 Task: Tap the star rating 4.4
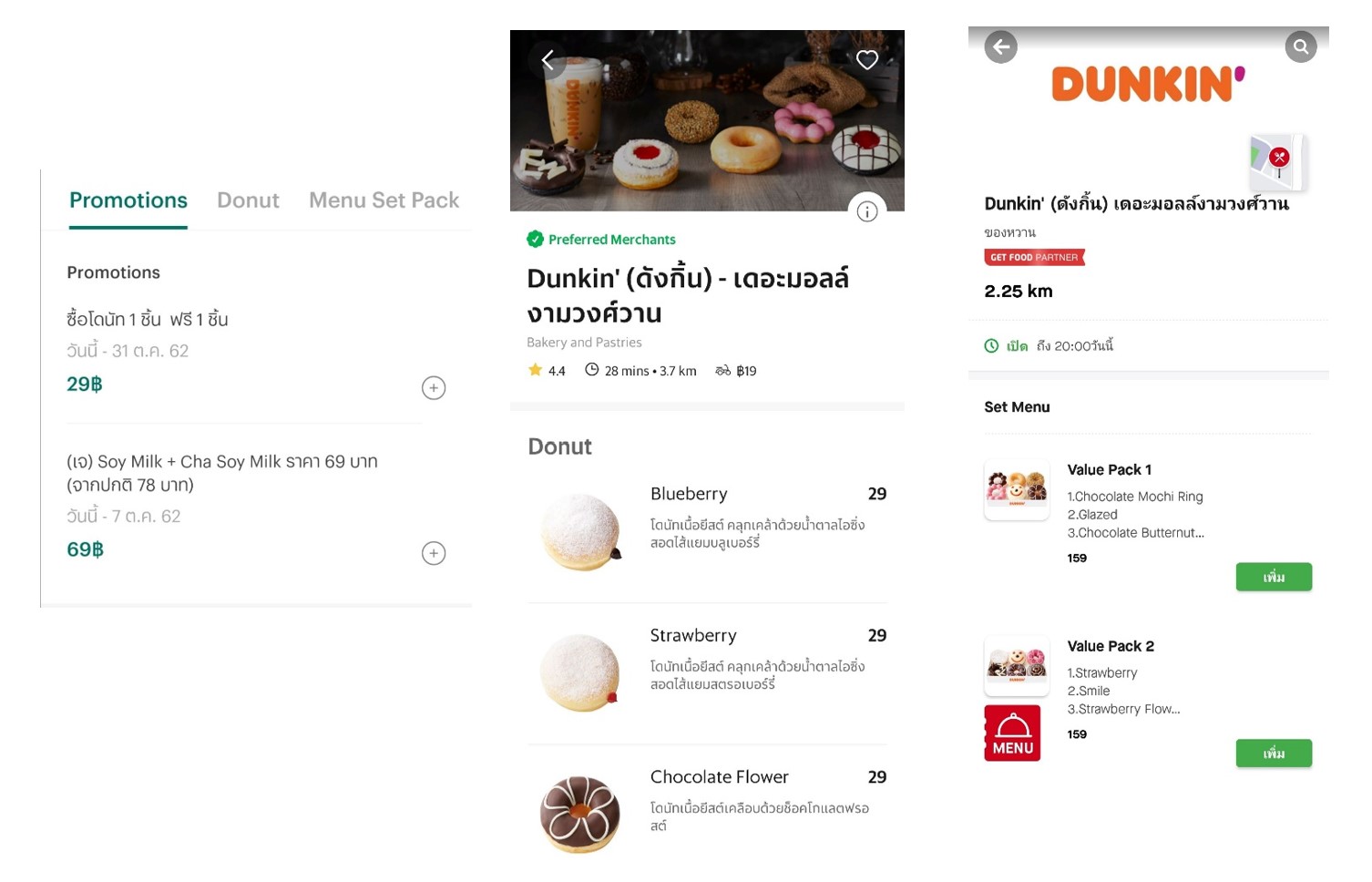click(x=547, y=370)
